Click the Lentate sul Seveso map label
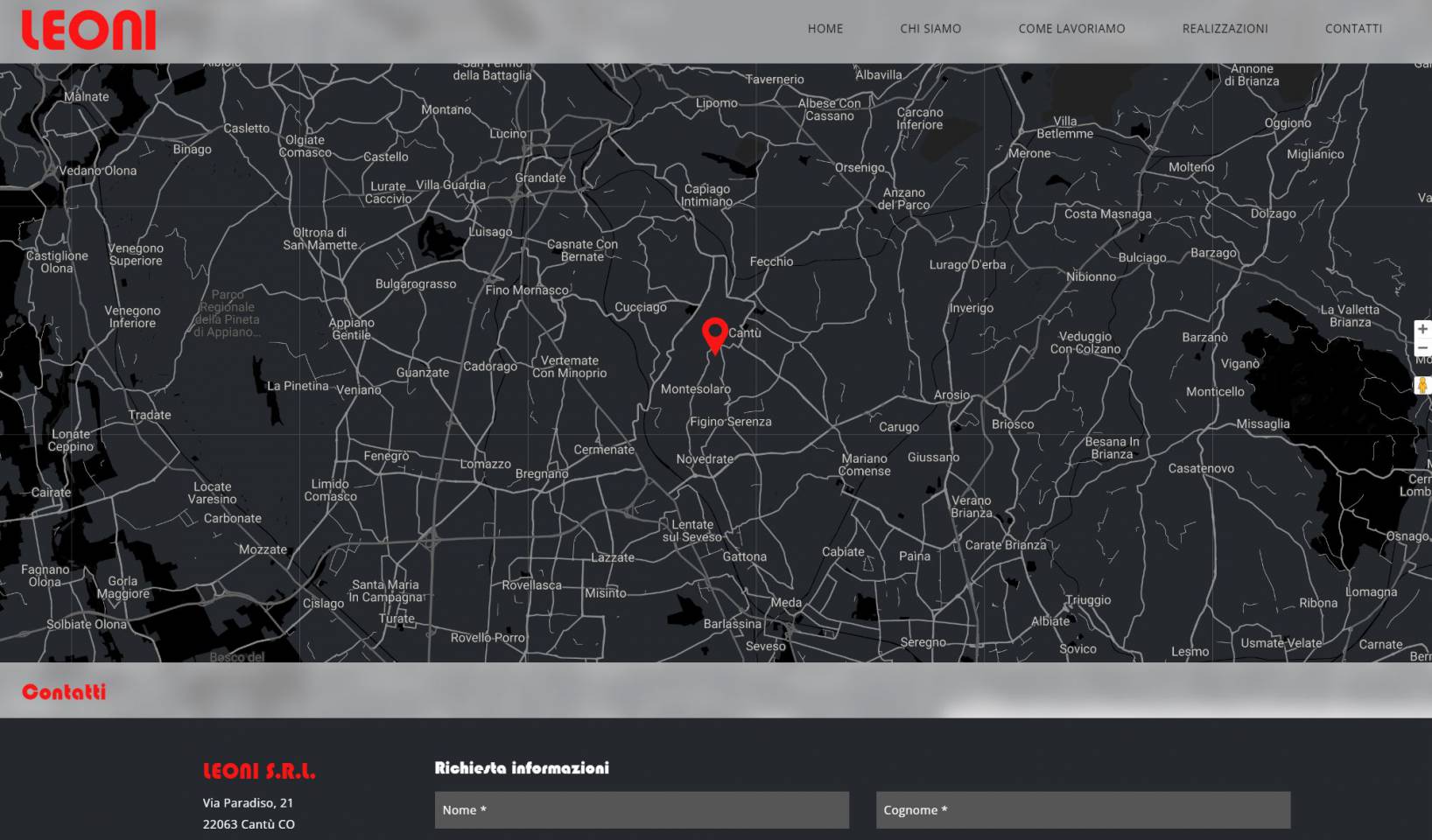 coord(692,531)
